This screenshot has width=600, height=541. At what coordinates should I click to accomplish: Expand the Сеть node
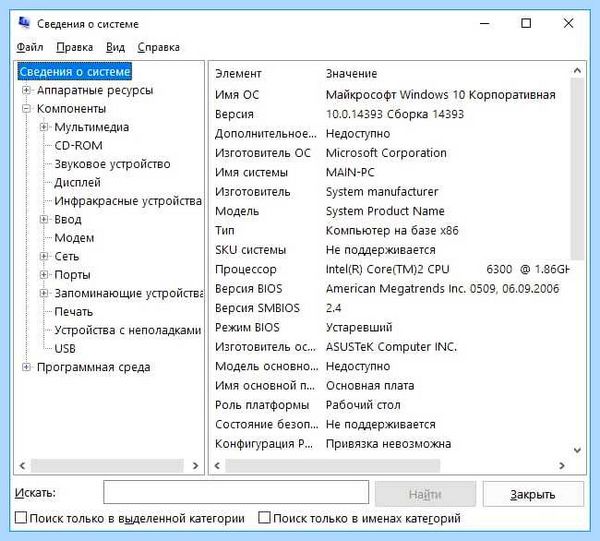44,256
